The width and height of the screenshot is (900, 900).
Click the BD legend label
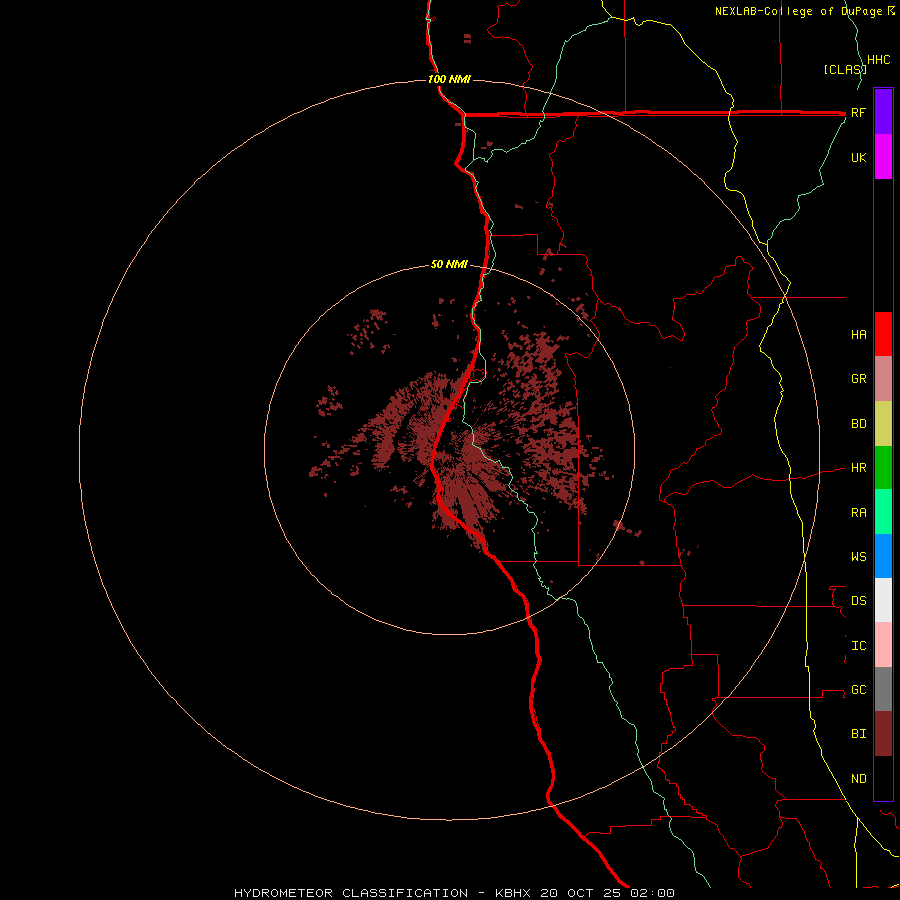859,424
